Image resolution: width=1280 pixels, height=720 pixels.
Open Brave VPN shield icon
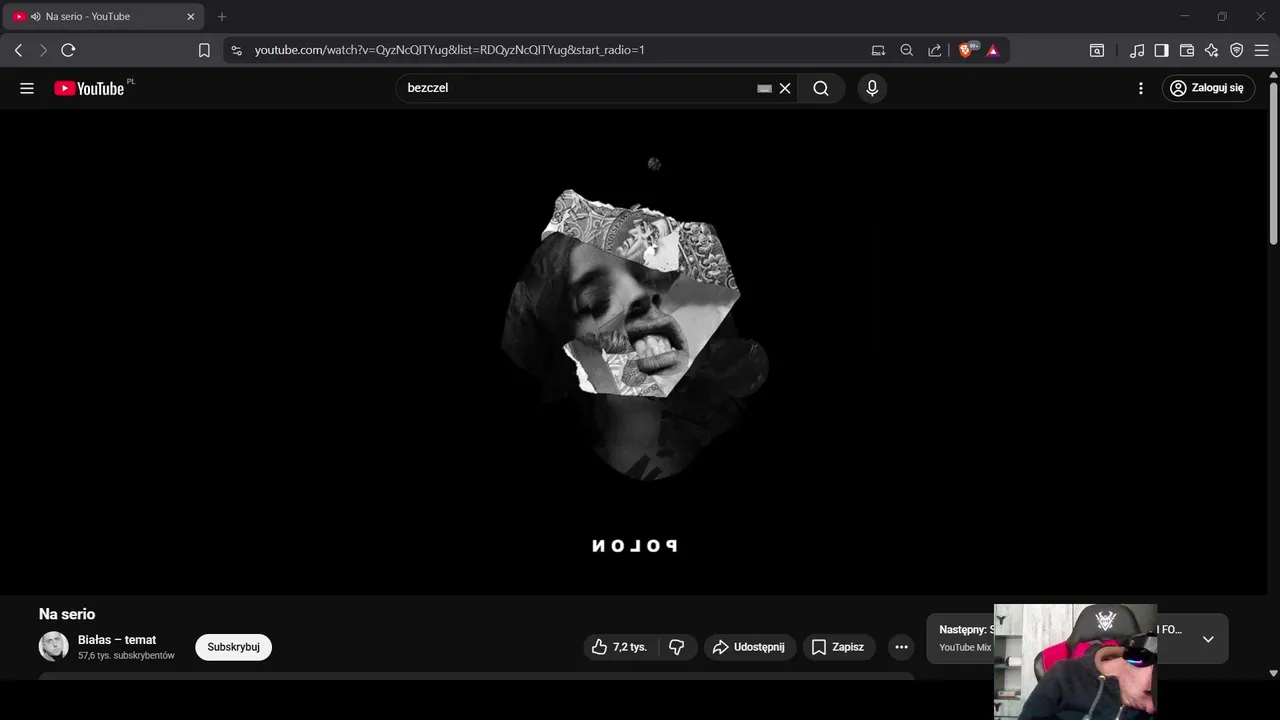1237,50
